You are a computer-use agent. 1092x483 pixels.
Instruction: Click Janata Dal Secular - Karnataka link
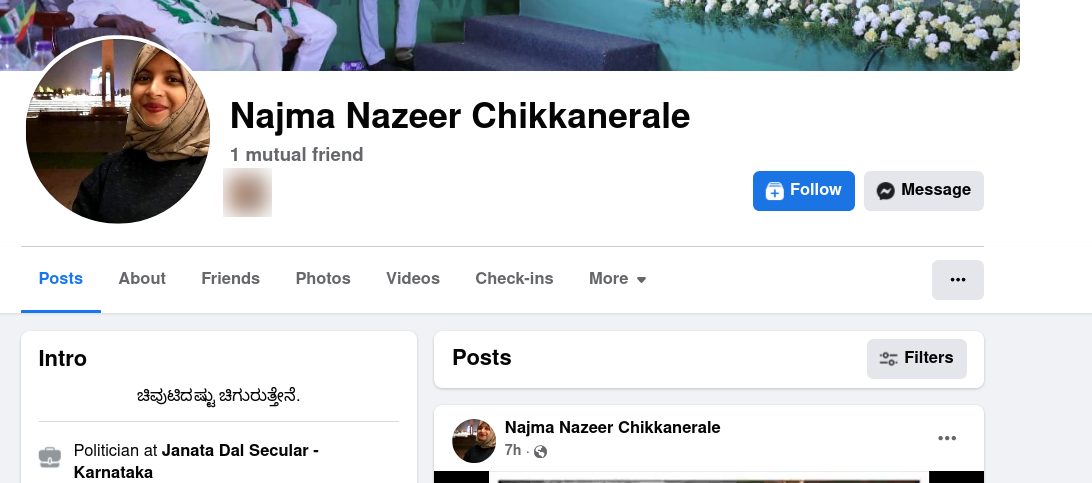196,461
